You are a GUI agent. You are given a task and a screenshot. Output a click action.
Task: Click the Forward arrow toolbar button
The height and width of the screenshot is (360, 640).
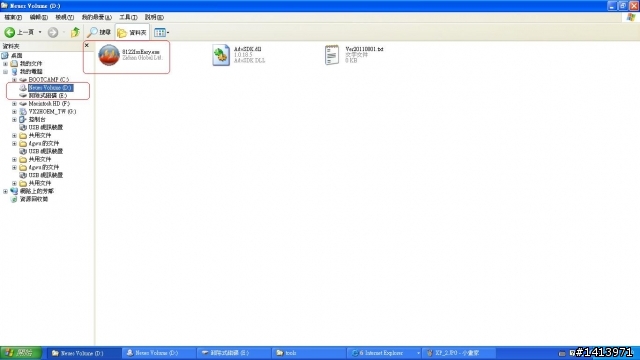[53, 32]
